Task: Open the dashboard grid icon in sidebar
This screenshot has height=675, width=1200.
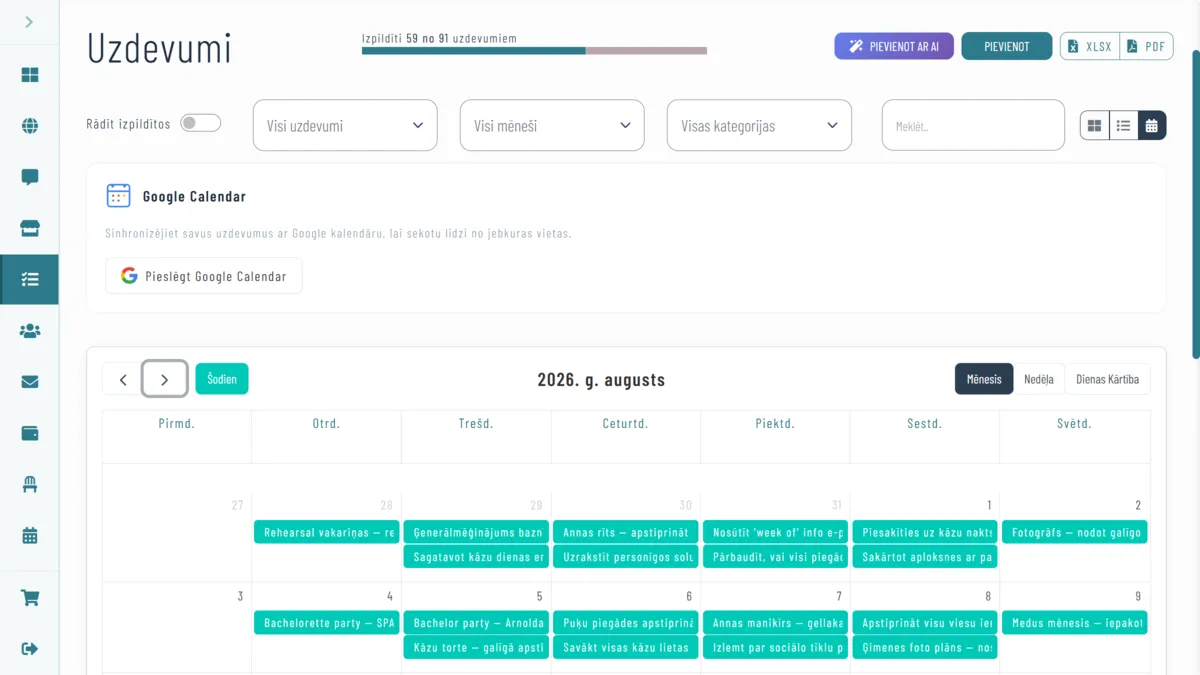Action: (30, 75)
